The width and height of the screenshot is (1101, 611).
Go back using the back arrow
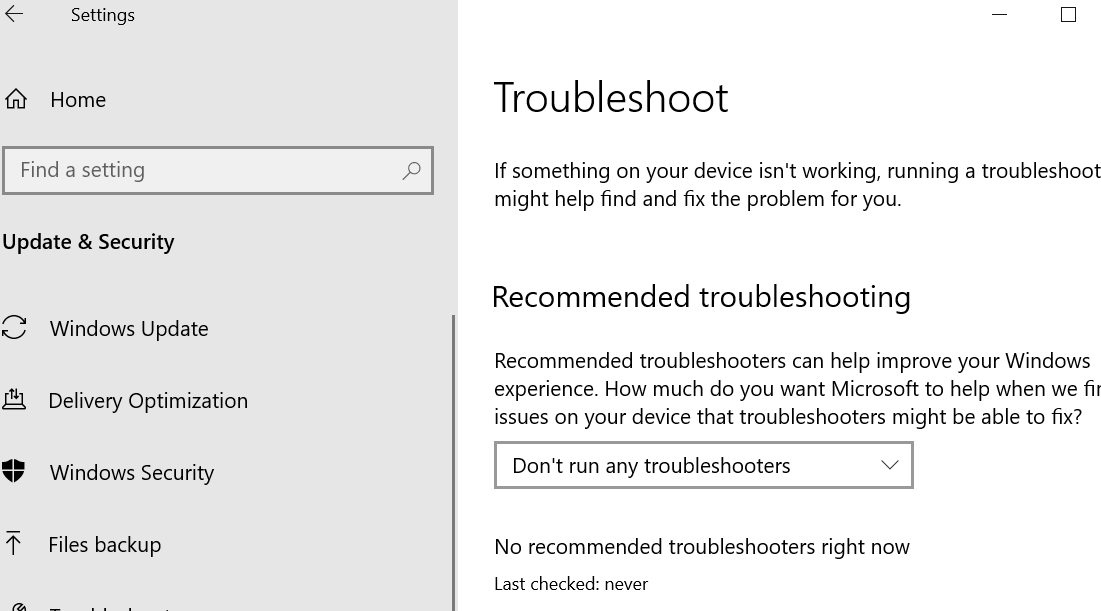click(13, 14)
